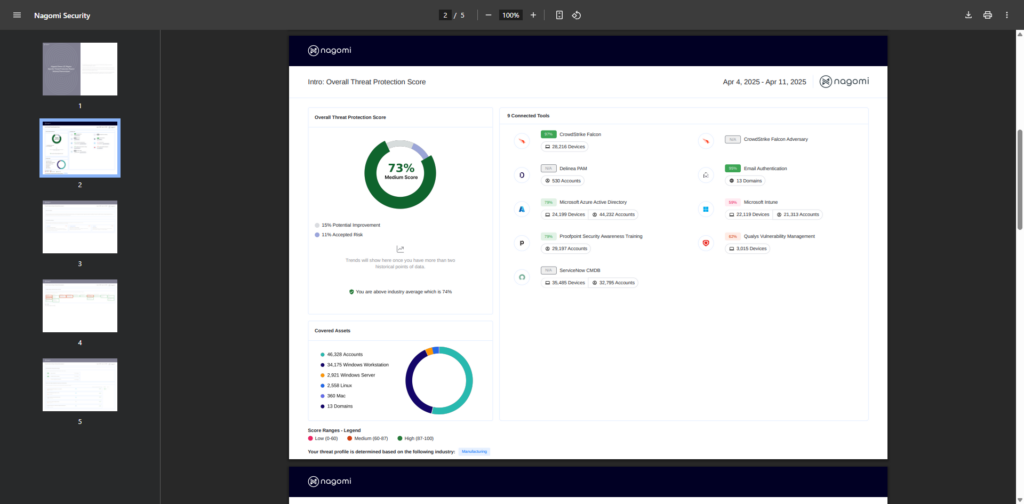Click the 29,197 Accounts badge
1024x504 pixels.
pos(566,248)
